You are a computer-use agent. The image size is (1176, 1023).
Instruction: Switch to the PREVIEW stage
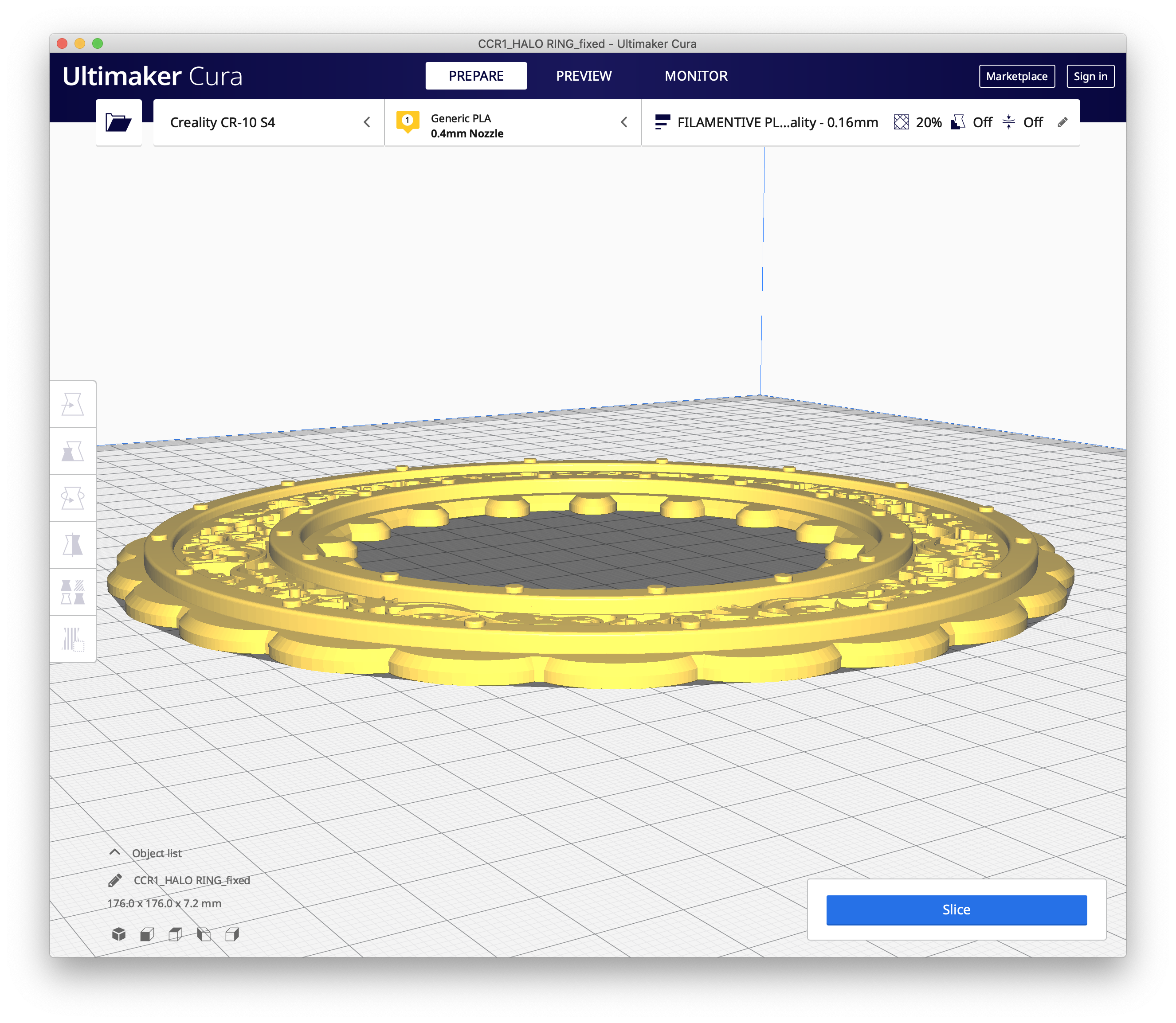pyautogui.click(x=584, y=76)
